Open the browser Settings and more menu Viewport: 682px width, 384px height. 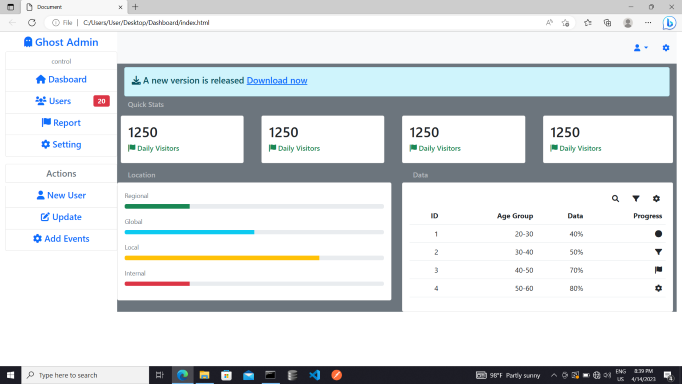coord(648,23)
